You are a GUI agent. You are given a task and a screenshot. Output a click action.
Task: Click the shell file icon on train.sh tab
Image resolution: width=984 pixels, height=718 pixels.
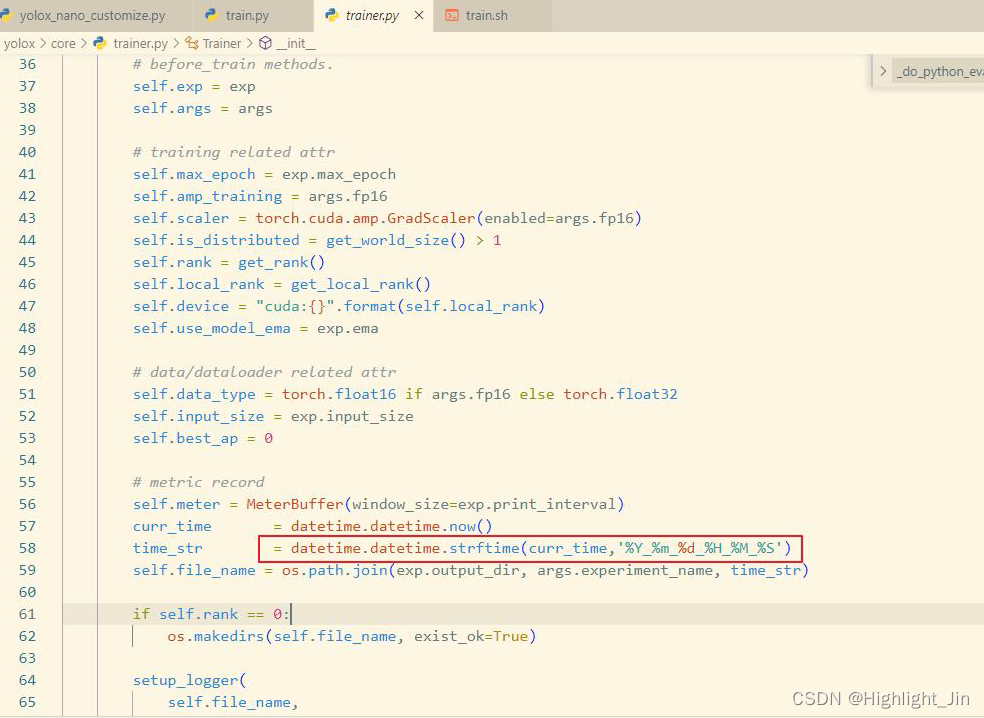452,15
